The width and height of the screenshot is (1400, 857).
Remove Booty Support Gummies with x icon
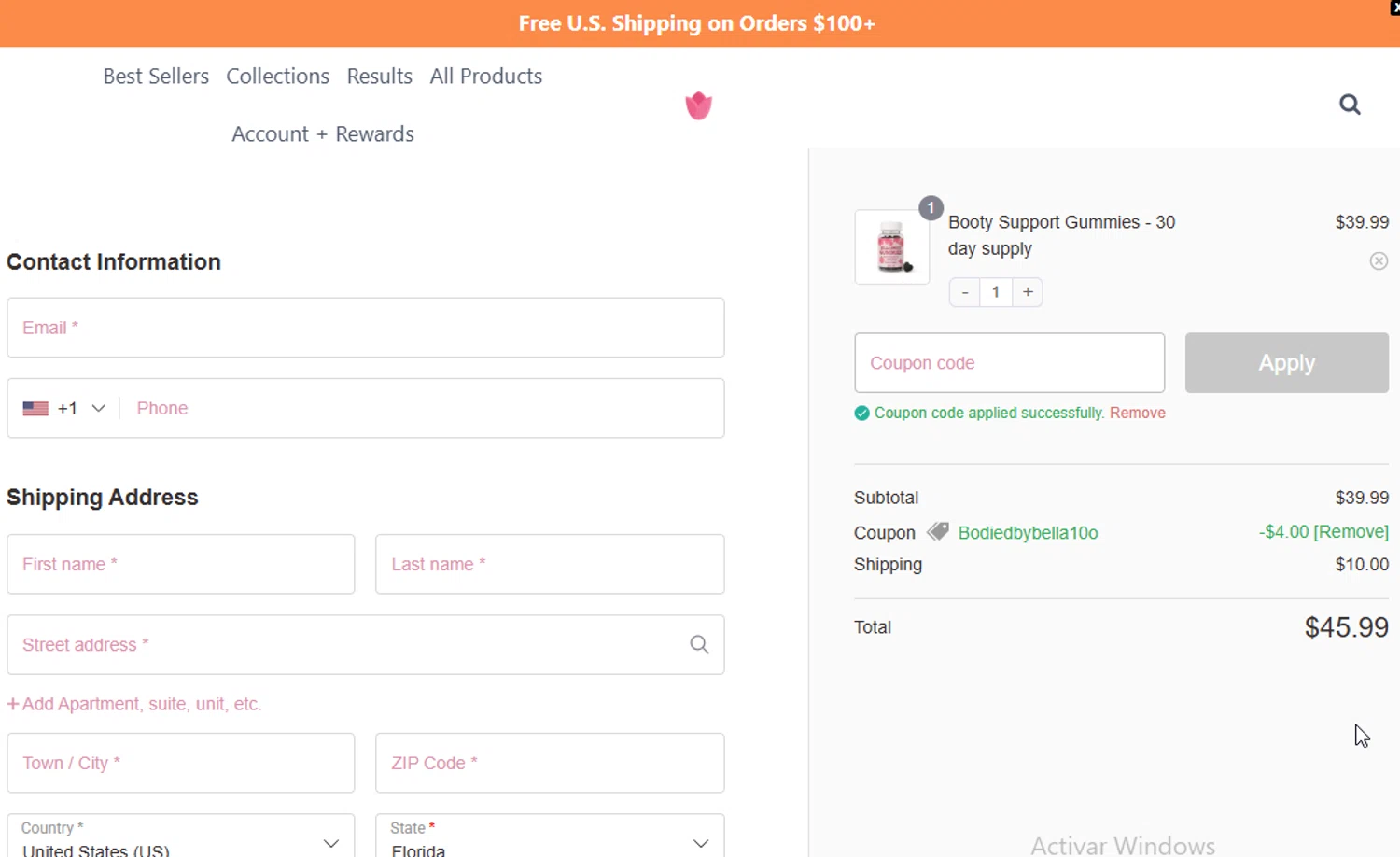1379,261
